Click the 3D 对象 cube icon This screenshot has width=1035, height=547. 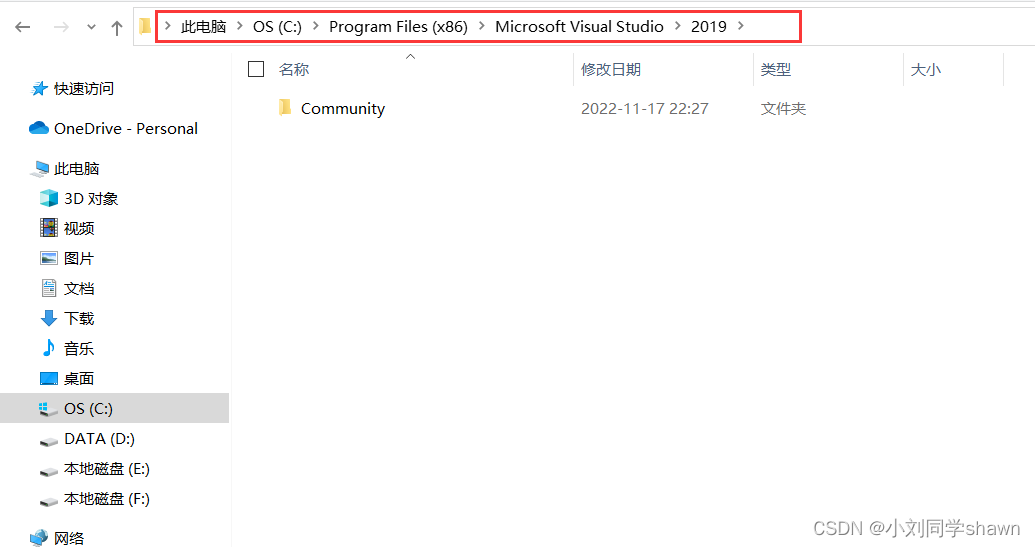49,198
